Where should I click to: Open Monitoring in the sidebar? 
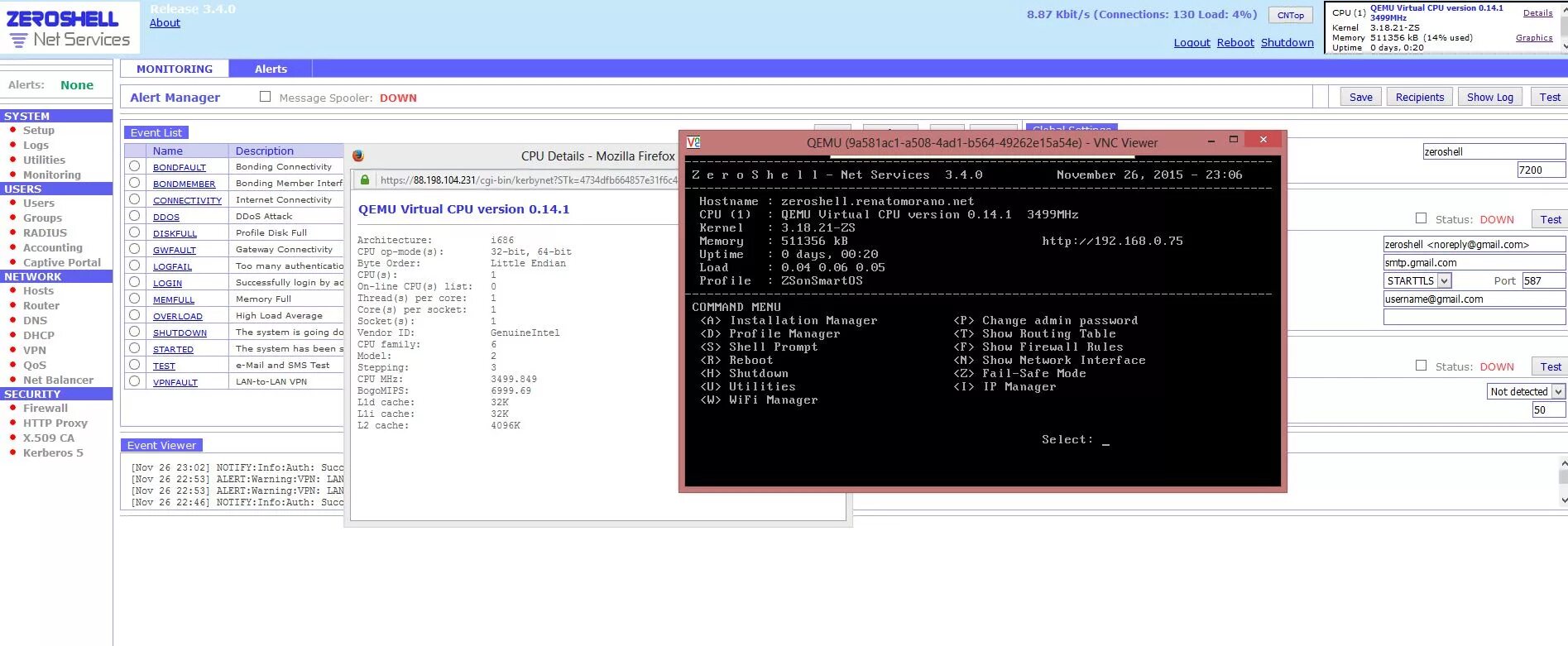click(52, 175)
